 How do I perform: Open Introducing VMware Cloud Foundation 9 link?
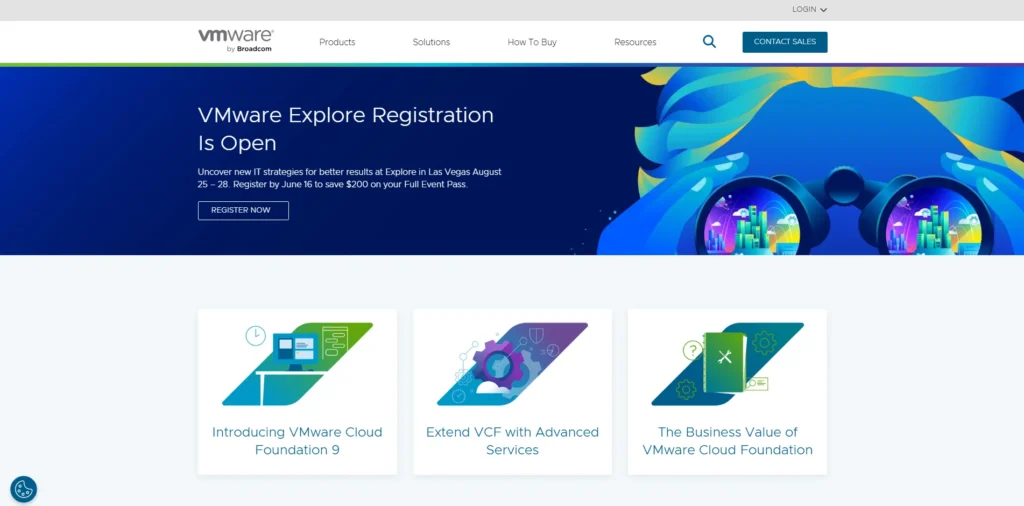[x=297, y=441]
